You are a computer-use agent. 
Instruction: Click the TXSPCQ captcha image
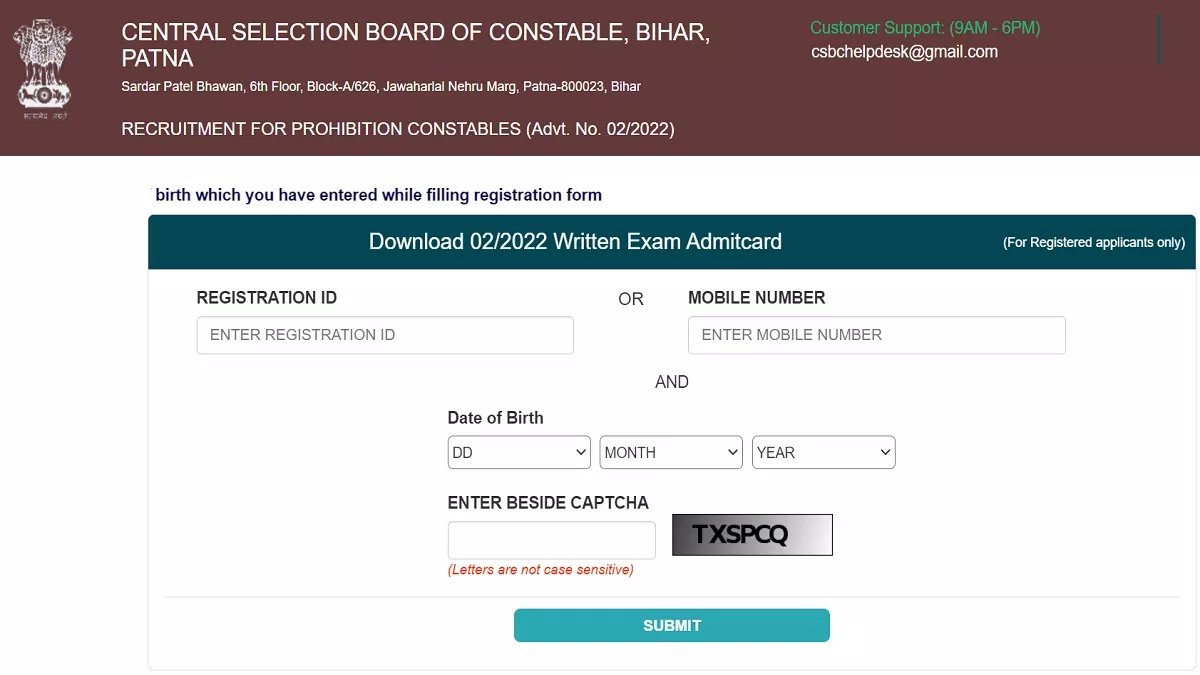(752, 535)
